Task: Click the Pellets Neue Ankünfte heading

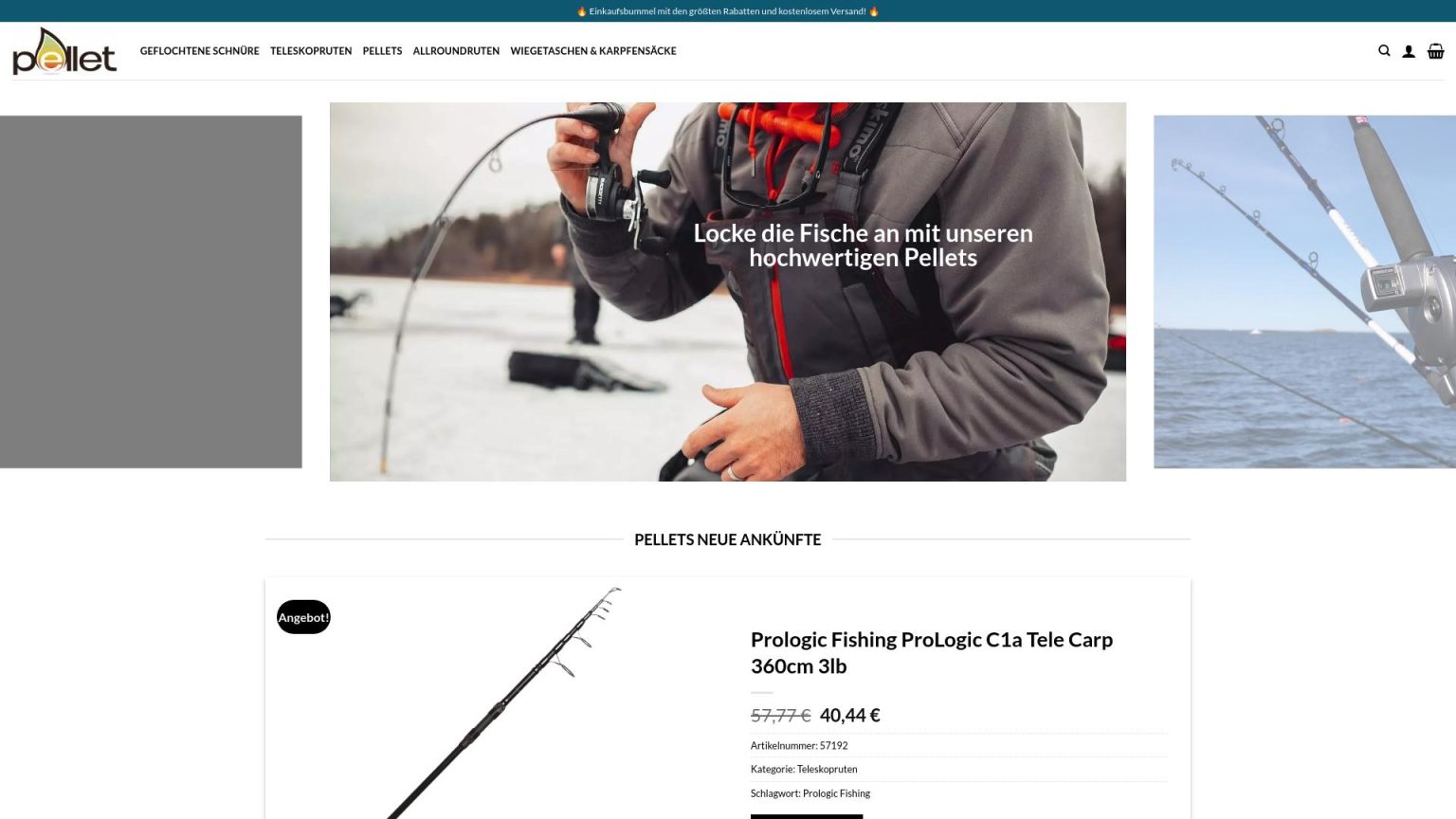Action: point(728,539)
